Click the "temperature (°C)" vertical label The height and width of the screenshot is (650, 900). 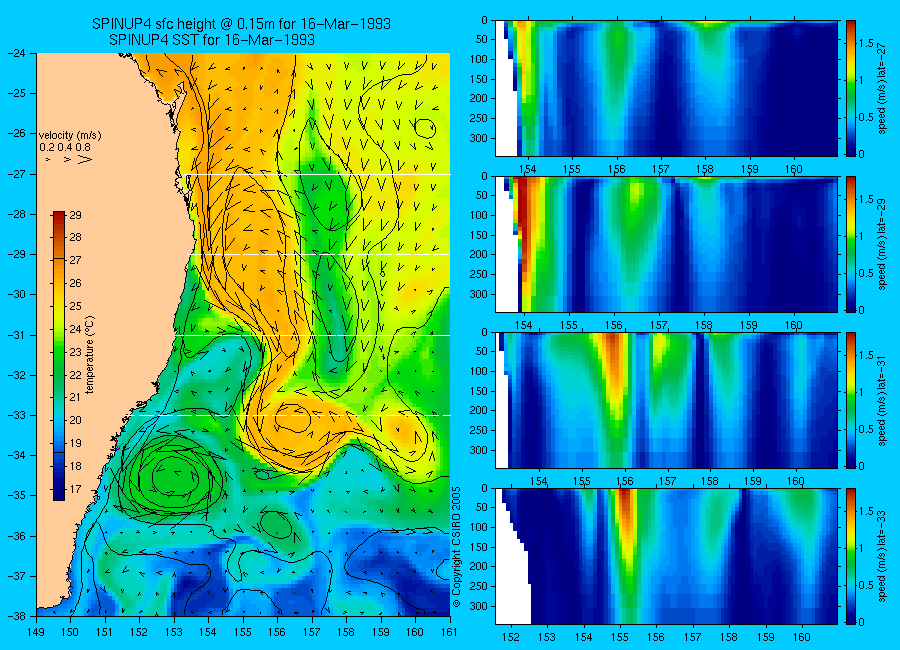coord(90,354)
